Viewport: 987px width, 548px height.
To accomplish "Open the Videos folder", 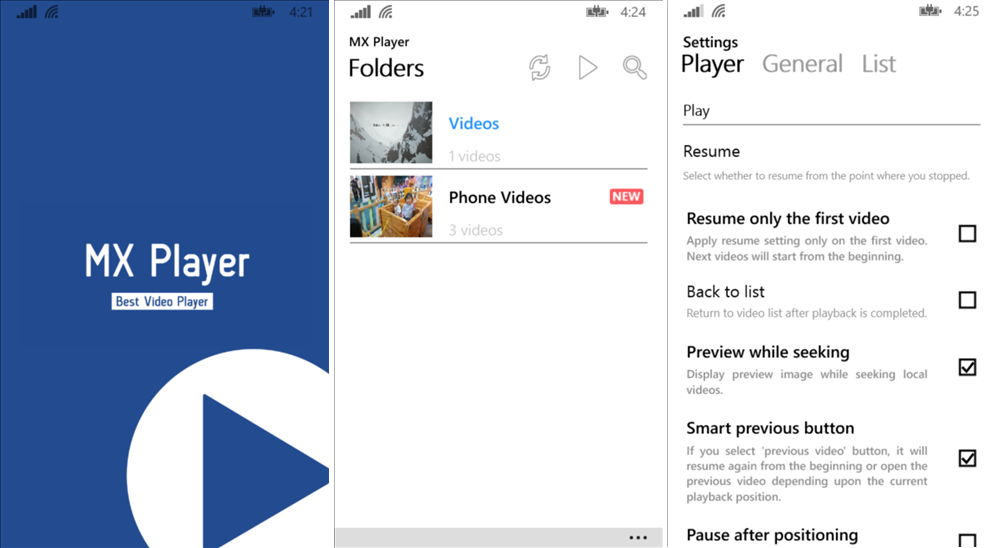I will point(498,135).
